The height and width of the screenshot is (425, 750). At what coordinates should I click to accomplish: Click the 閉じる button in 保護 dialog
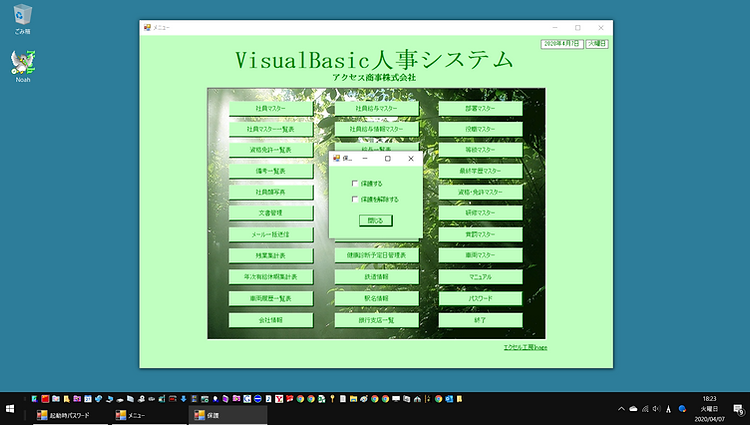(375, 220)
